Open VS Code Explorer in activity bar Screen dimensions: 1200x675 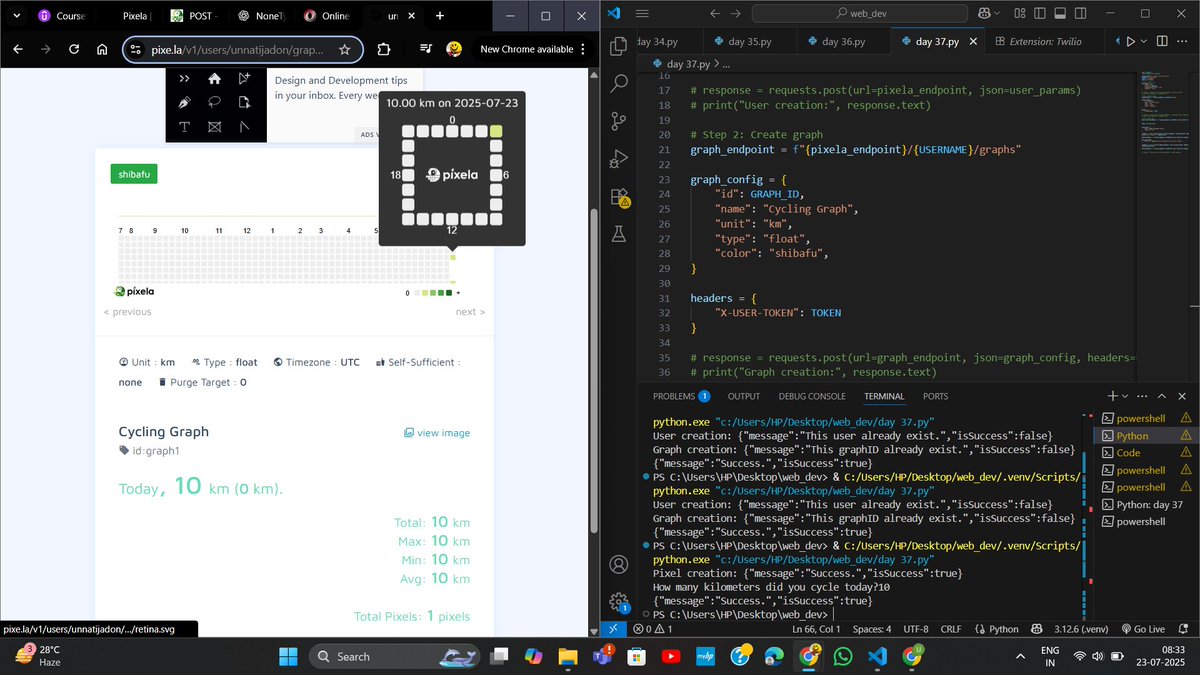click(x=619, y=46)
